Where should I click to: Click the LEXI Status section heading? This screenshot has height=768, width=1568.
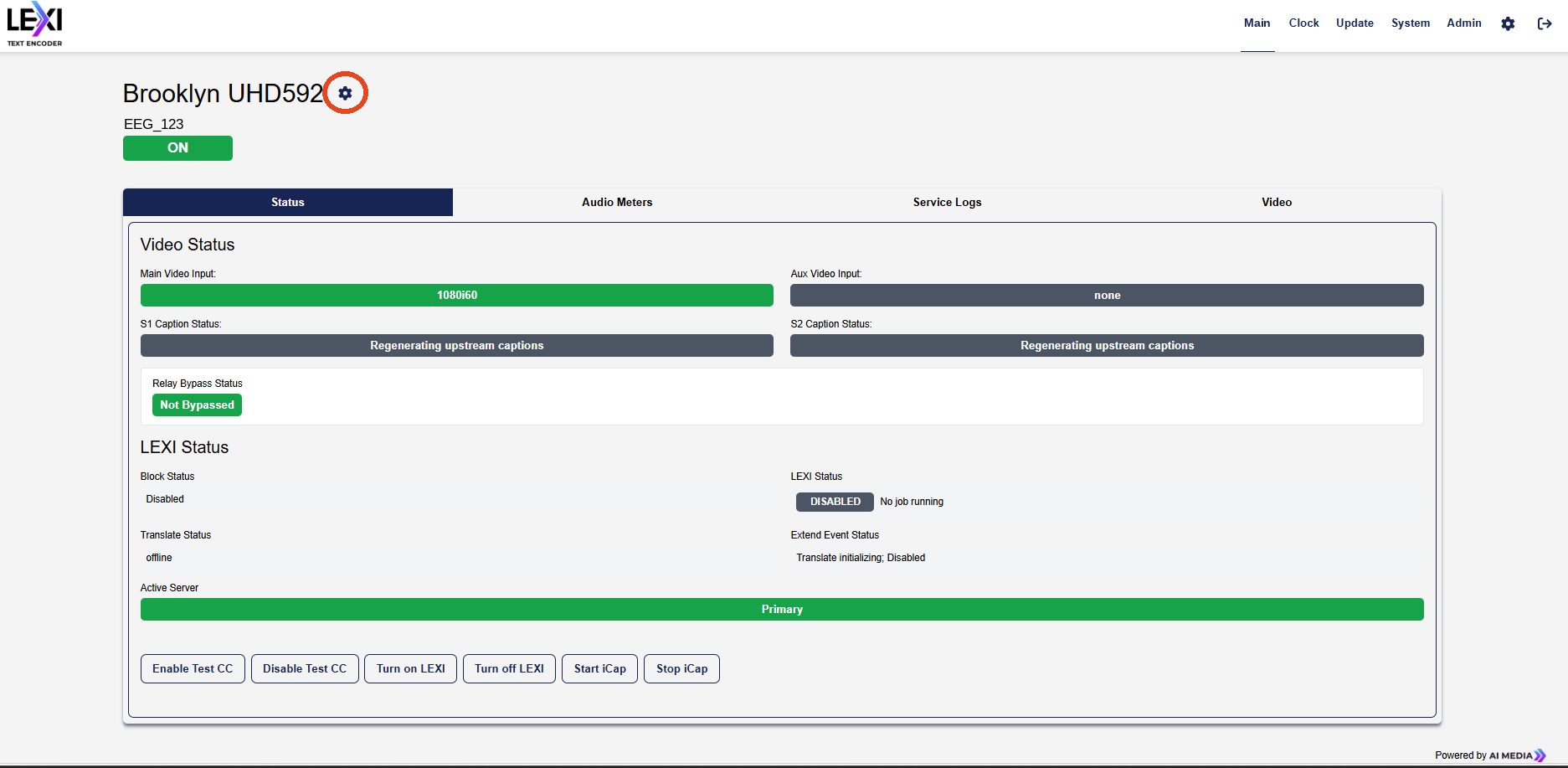coord(184,447)
